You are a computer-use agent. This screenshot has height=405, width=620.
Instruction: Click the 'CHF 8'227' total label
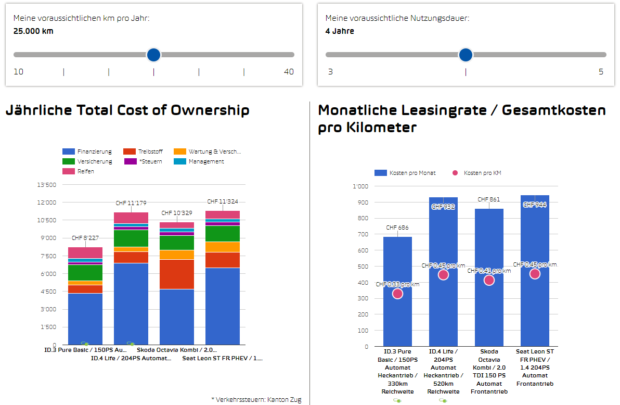(85, 238)
